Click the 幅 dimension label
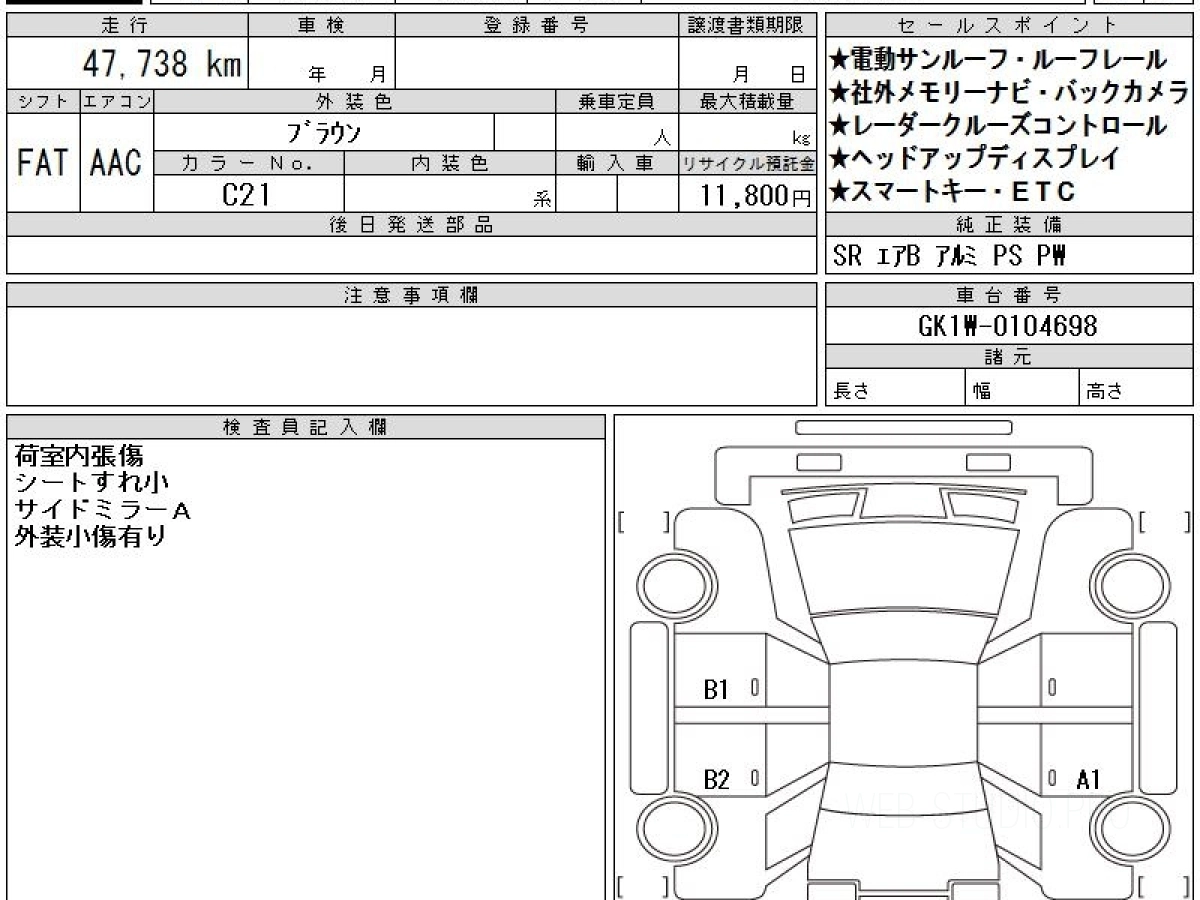The height and width of the screenshot is (900, 1200). click(982, 390)
